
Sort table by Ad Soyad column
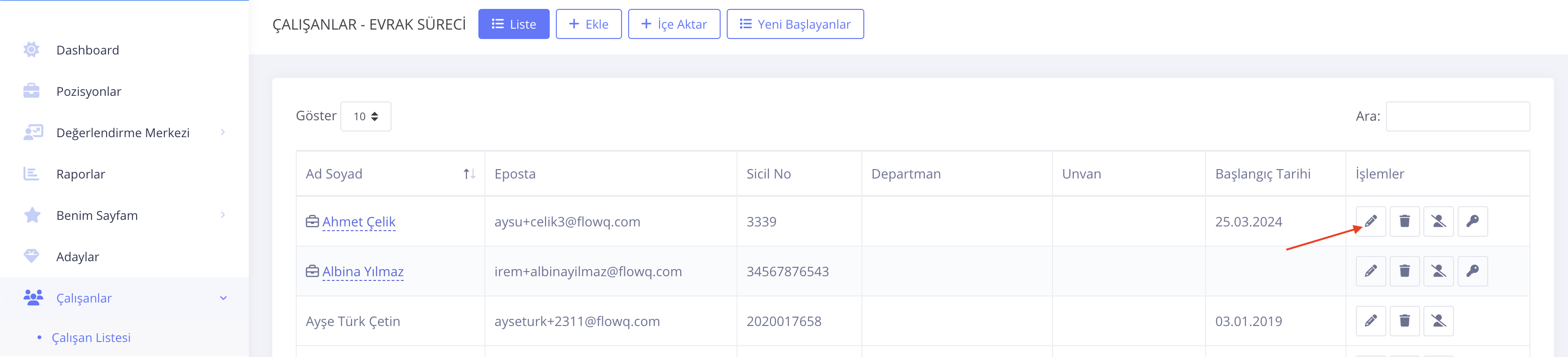pyautogui.click(x=469, y=174)
